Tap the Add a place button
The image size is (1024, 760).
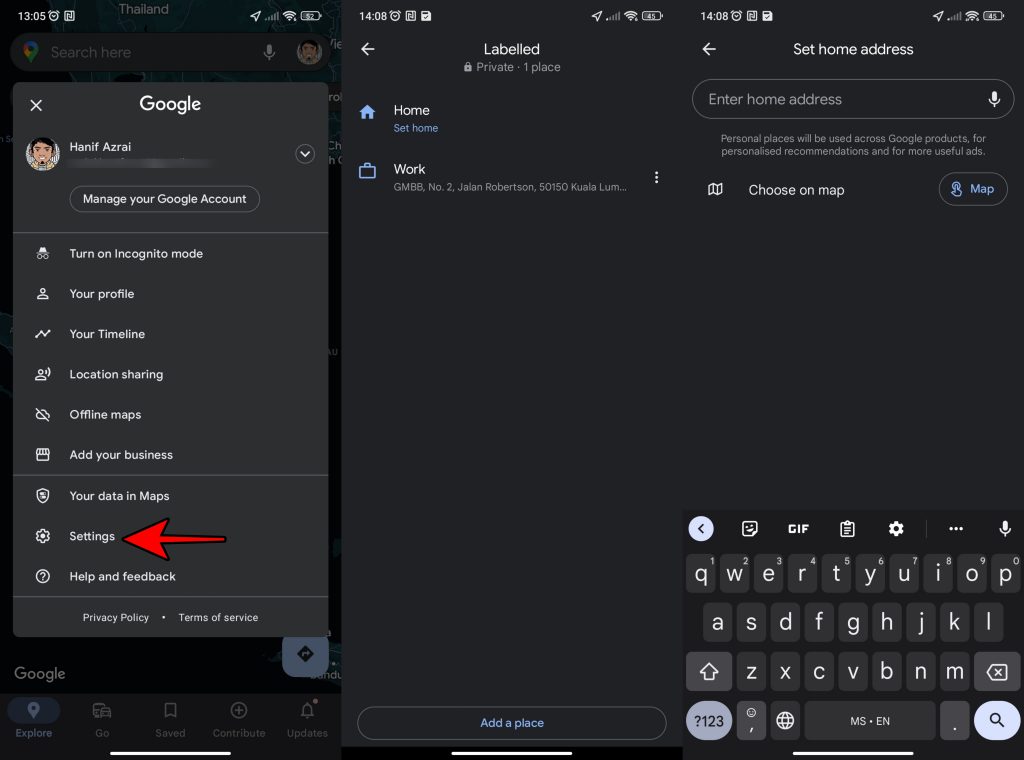512,723
